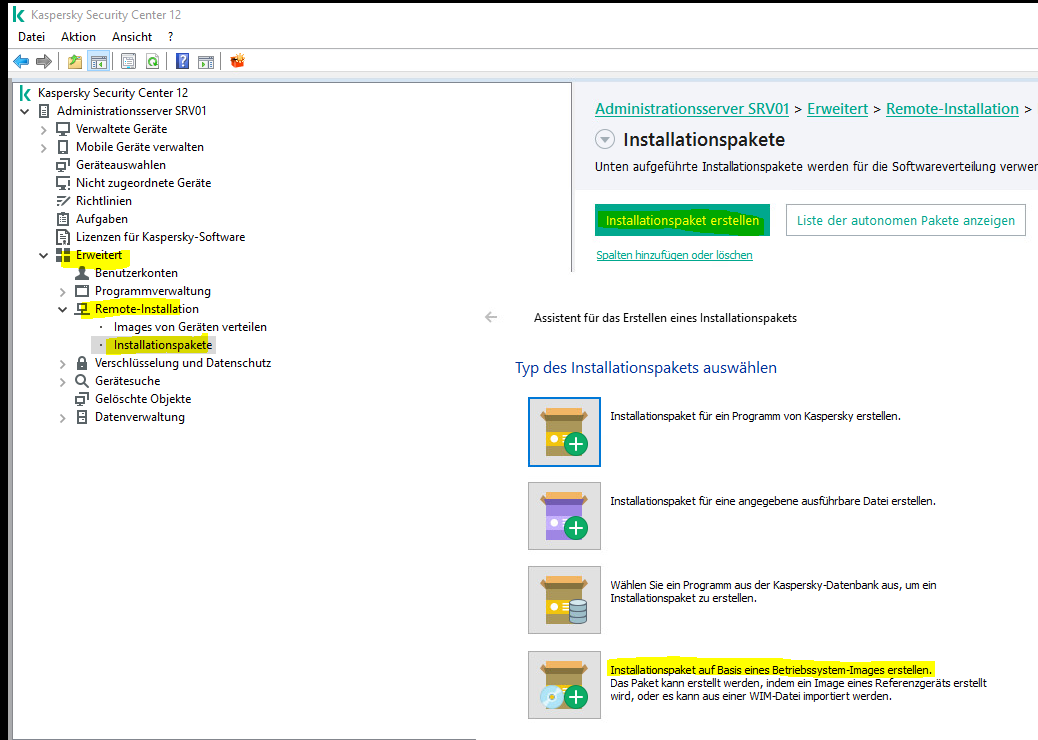Expand the Datenverwaltung node
The image size is (1038, 740).
(63, 418)
